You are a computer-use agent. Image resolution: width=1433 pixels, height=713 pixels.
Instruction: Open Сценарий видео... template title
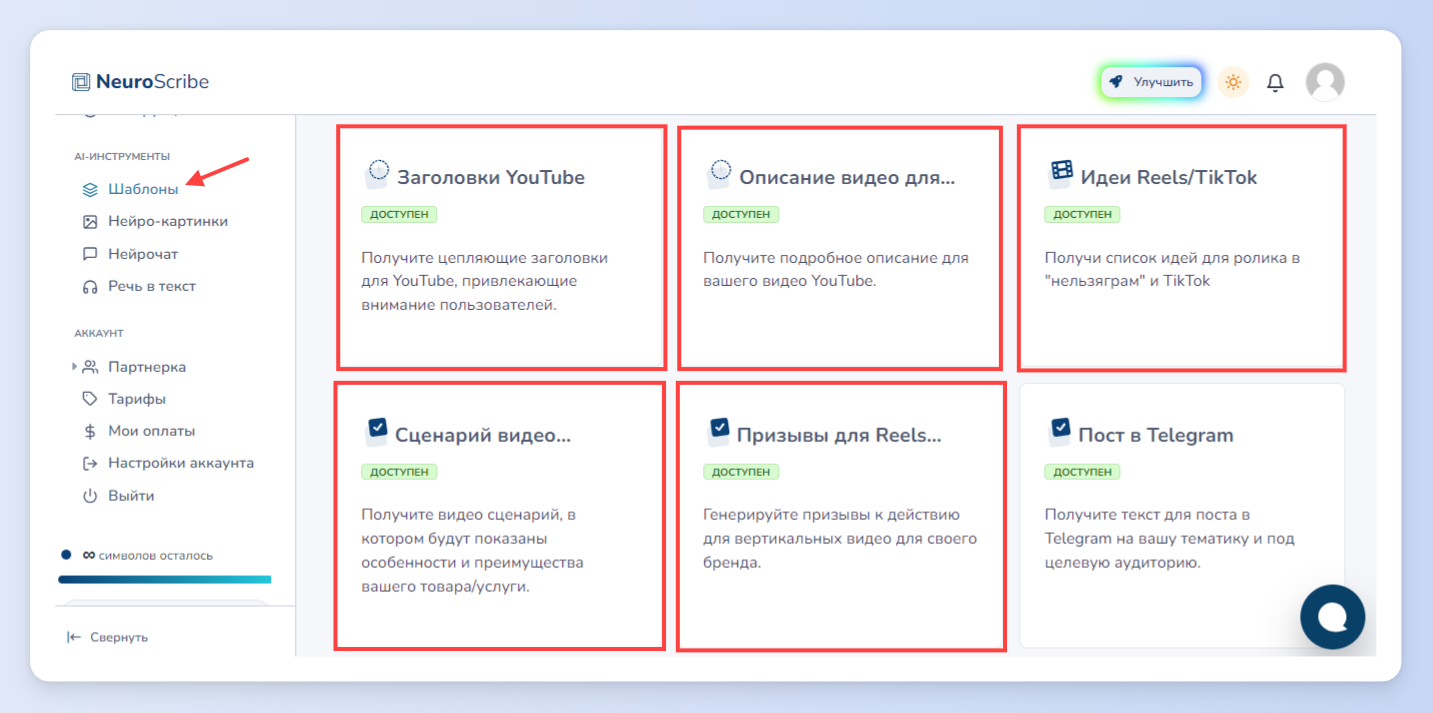[x=483, y=435]
